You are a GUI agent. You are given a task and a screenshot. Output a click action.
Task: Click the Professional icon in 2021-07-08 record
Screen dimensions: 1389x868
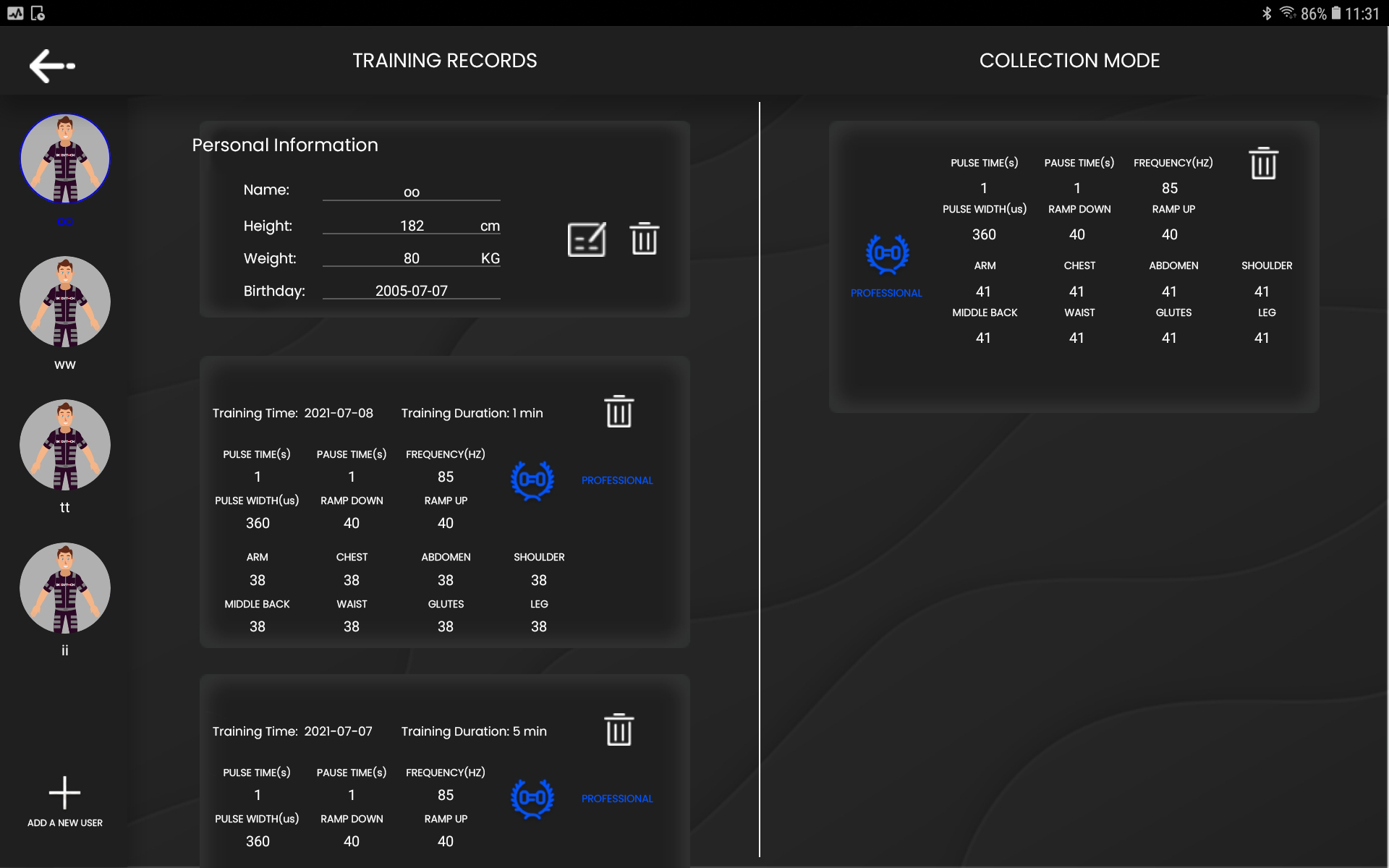532,480
